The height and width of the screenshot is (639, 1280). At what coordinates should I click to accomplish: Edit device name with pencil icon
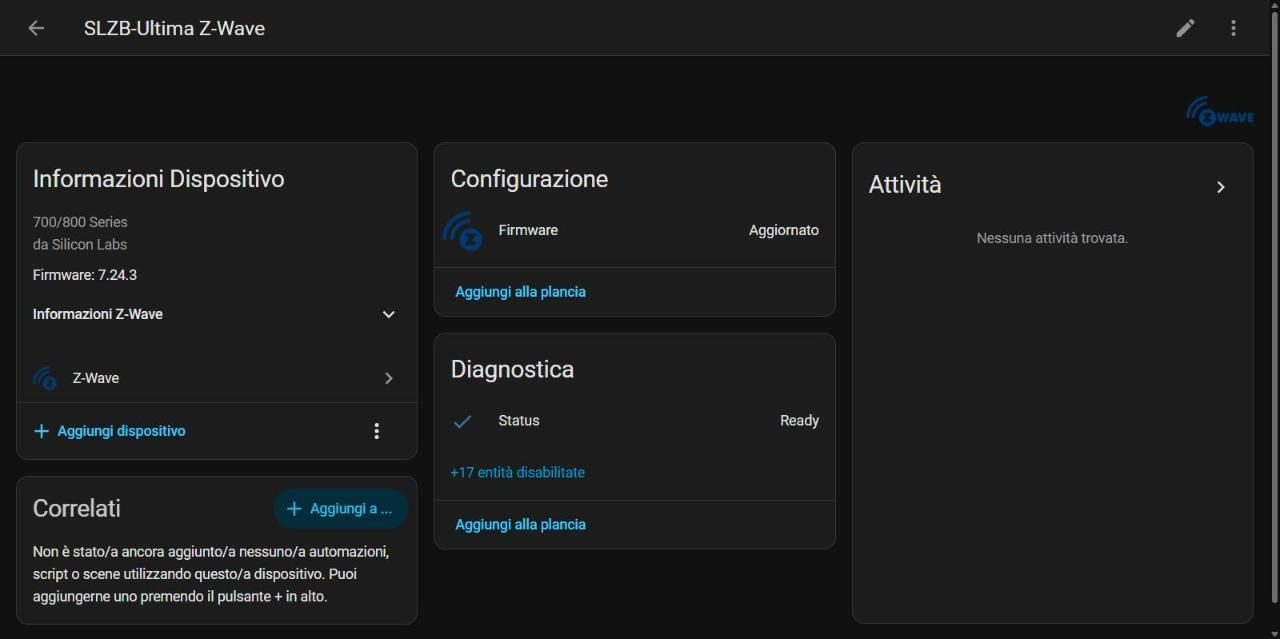[1185, 28]
